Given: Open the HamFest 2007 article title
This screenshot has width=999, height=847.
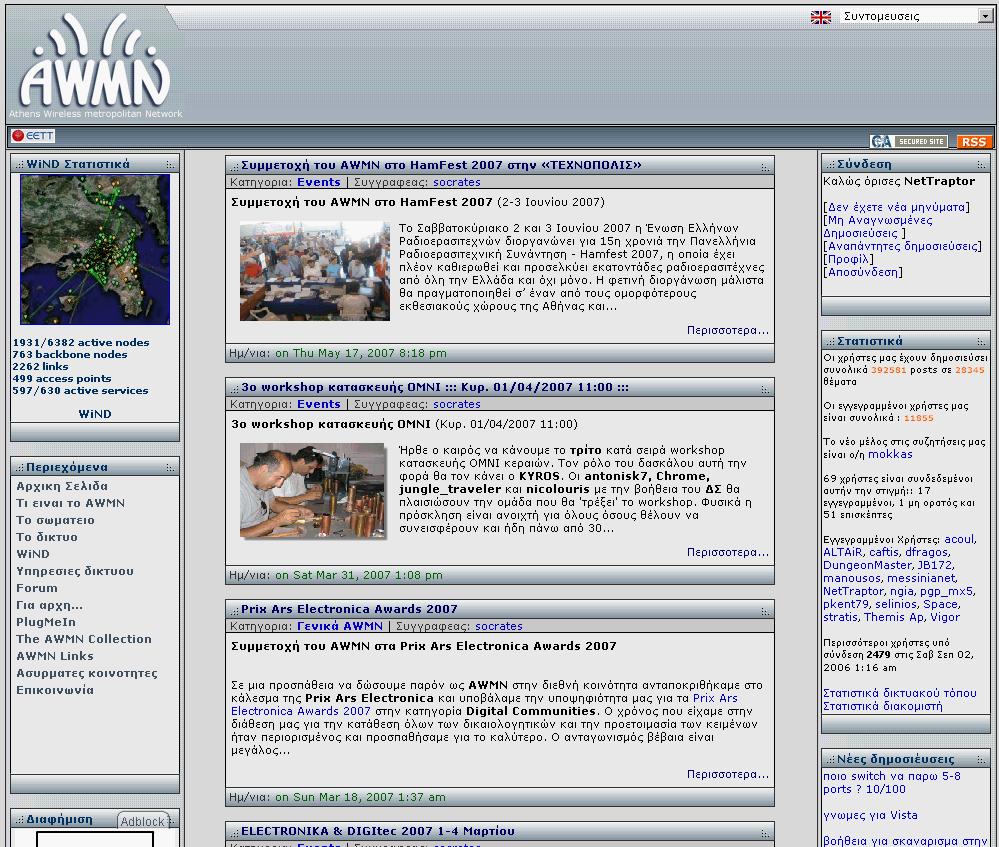Looking at the screenshot, I should 441,165.
